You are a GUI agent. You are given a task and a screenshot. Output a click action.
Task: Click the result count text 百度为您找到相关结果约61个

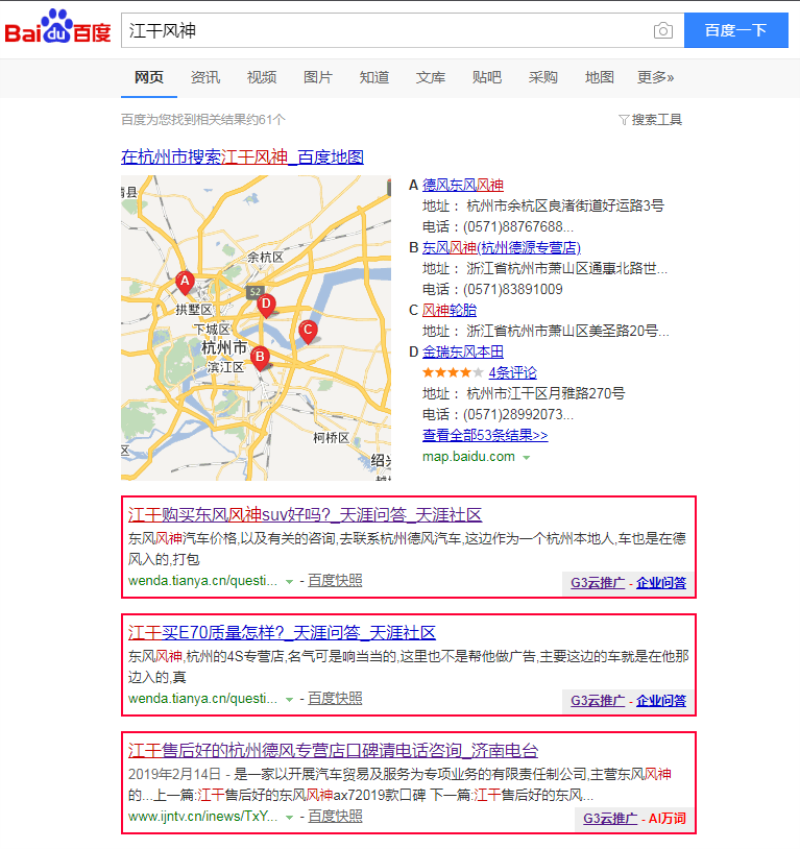coord(203,120)
